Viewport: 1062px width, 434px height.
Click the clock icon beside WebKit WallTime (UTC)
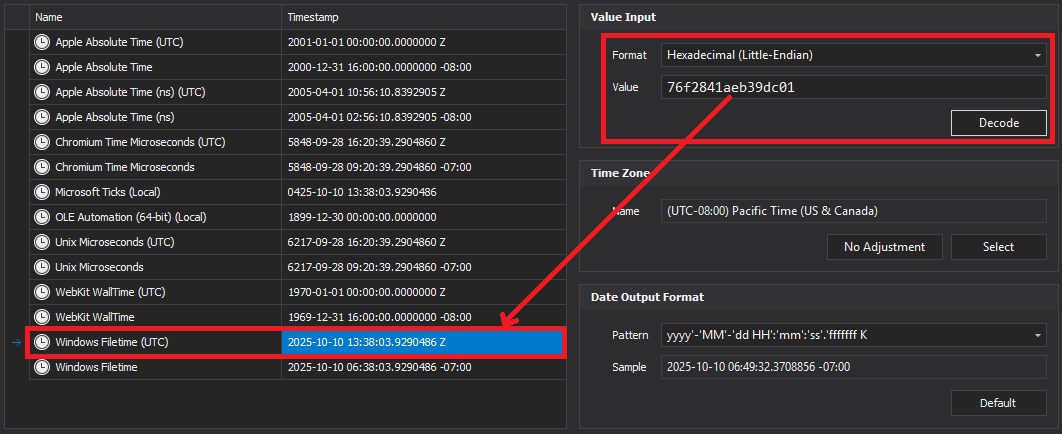[42, 292]
